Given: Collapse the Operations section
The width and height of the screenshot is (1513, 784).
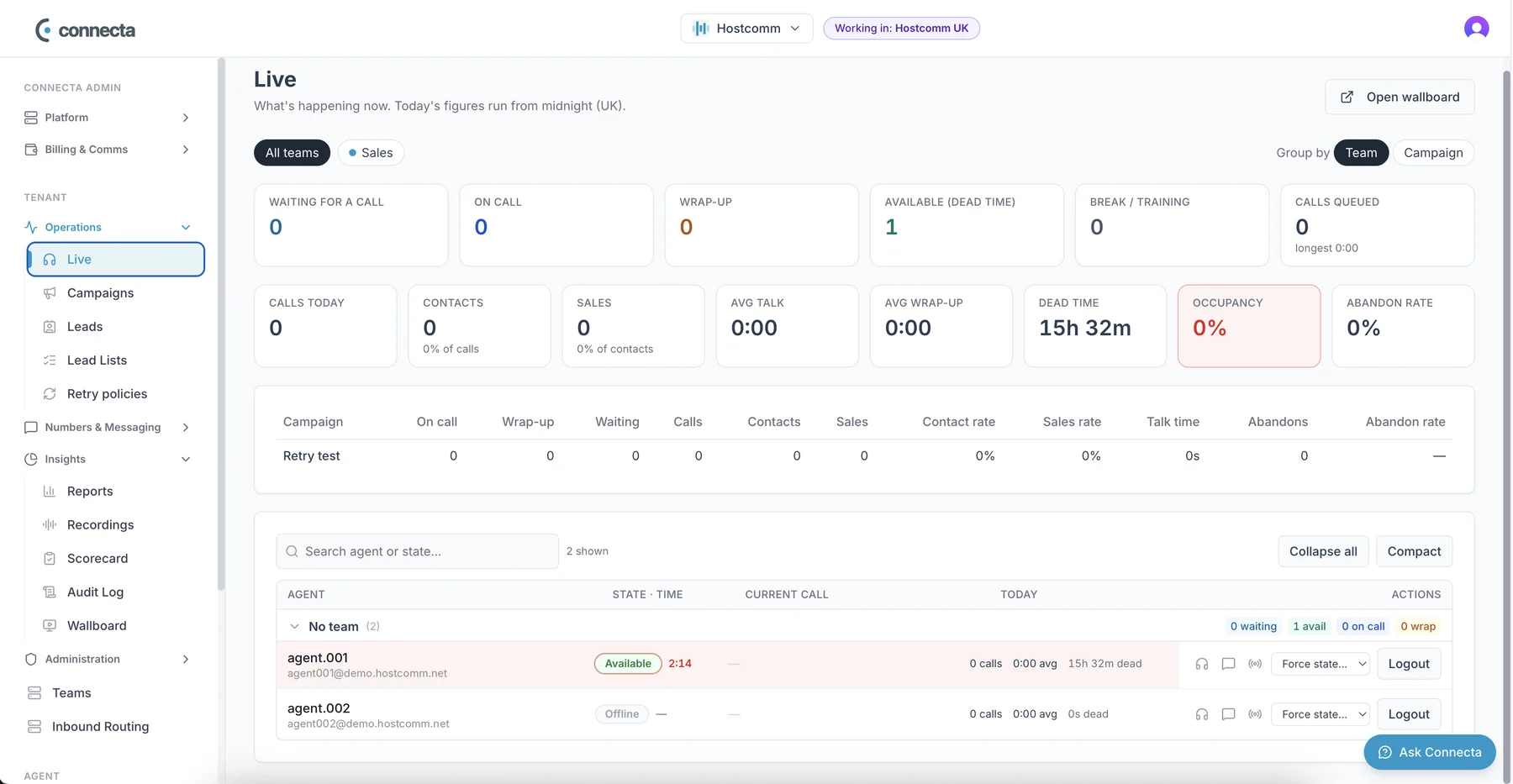Looking at the screenshot, I should (x=108, y=228).
